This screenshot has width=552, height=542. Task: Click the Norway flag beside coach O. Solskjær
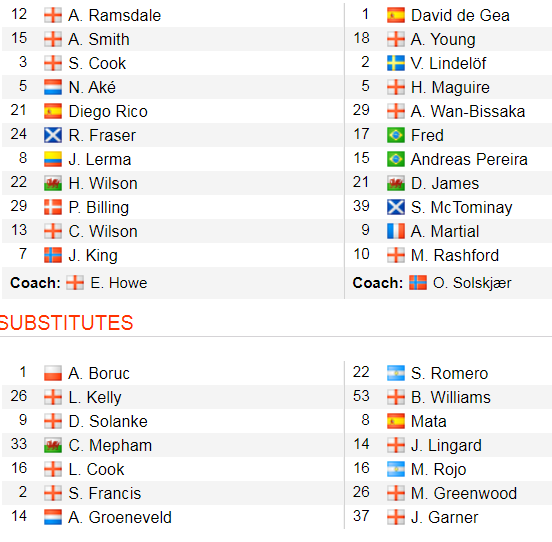(x=418, y=283)
